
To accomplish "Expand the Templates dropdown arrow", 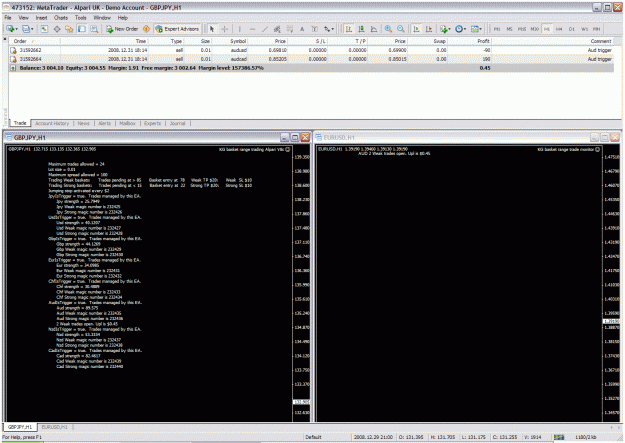I will pos(481,29).
